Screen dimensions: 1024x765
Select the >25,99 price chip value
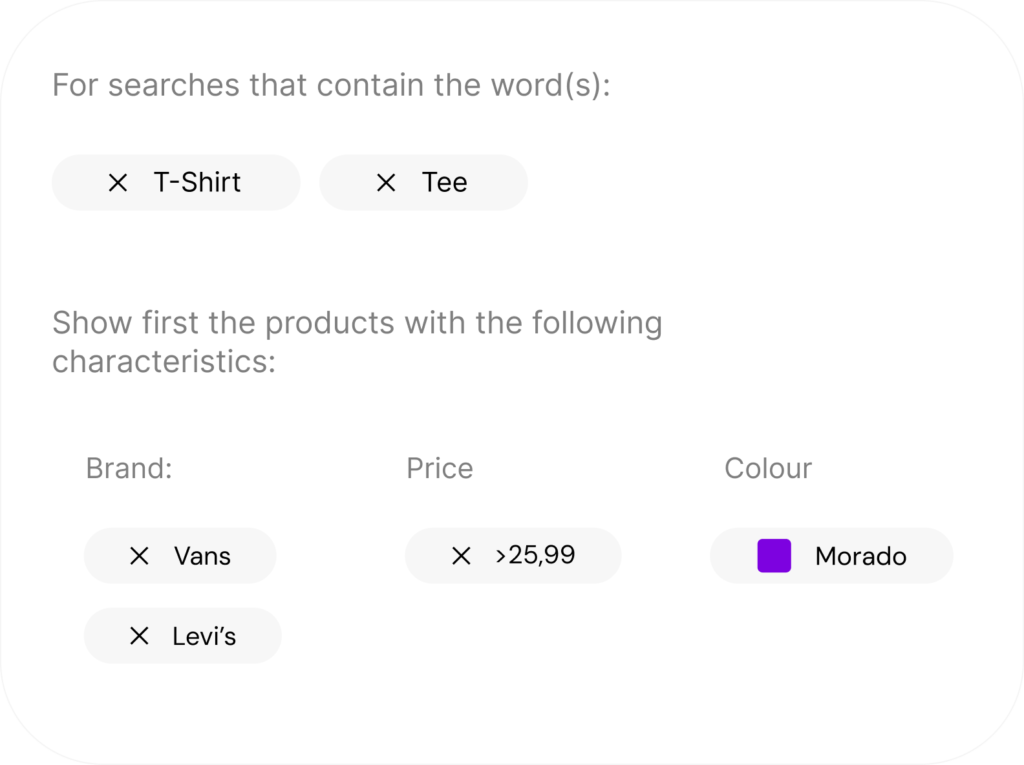(x=535, y=555)
